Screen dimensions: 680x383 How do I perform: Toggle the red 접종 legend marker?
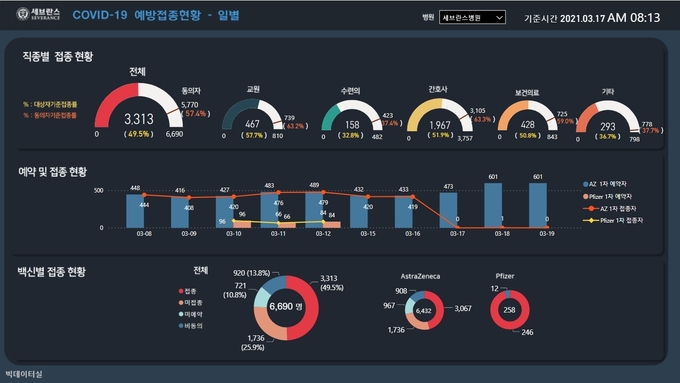coord(181,291)
